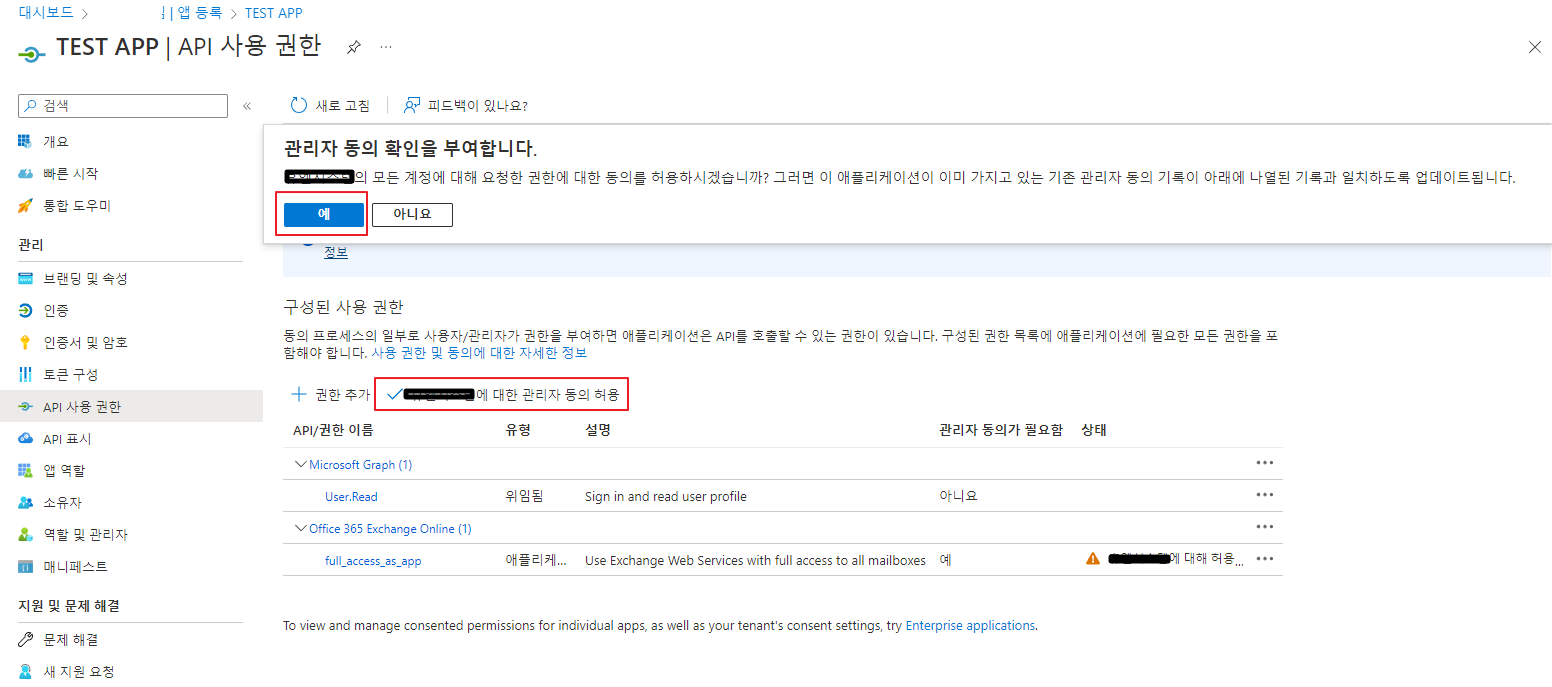Click the 새로 고침 refresh icon
1552x687 pixels.
coord(298,105)
